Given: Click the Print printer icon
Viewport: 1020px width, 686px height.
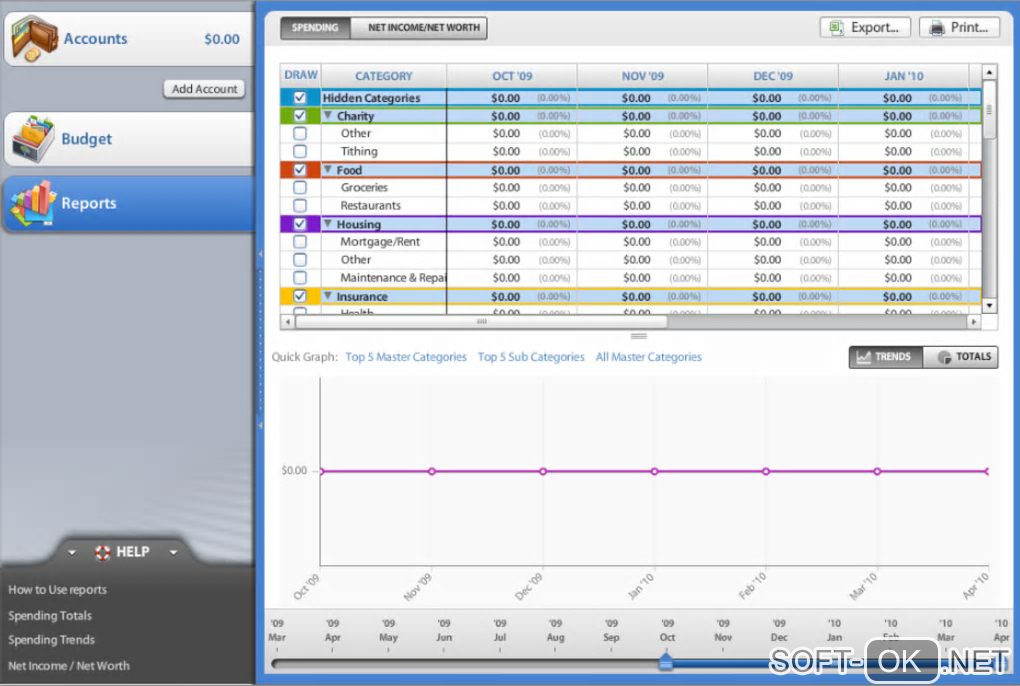Looking at the screenshot, I should [x=936, y=28].
